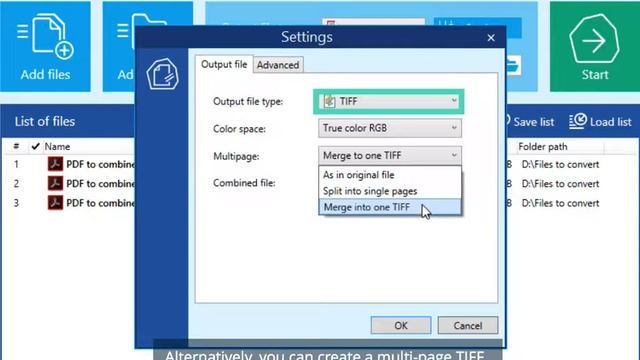This screenshot has height=360, width=640.
Task: Click folder path of first file row
Action: (560, 164)
